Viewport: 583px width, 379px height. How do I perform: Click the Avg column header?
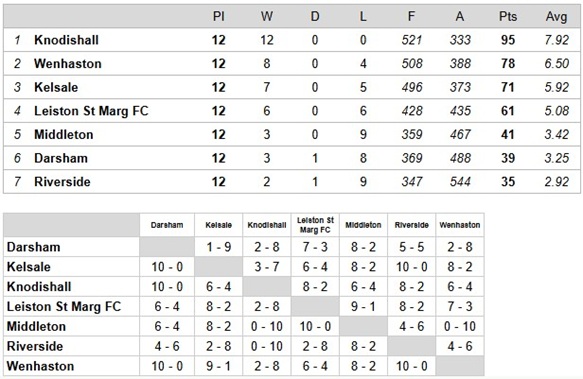(x=556, y=17)
